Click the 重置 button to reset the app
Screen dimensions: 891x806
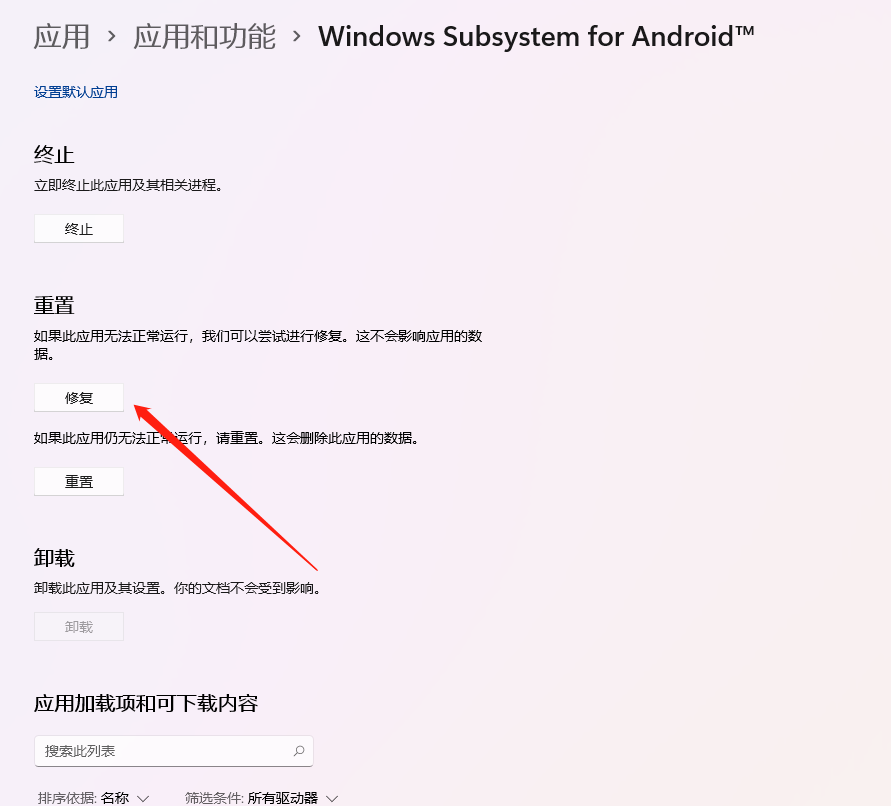click(x=79, y=481)
